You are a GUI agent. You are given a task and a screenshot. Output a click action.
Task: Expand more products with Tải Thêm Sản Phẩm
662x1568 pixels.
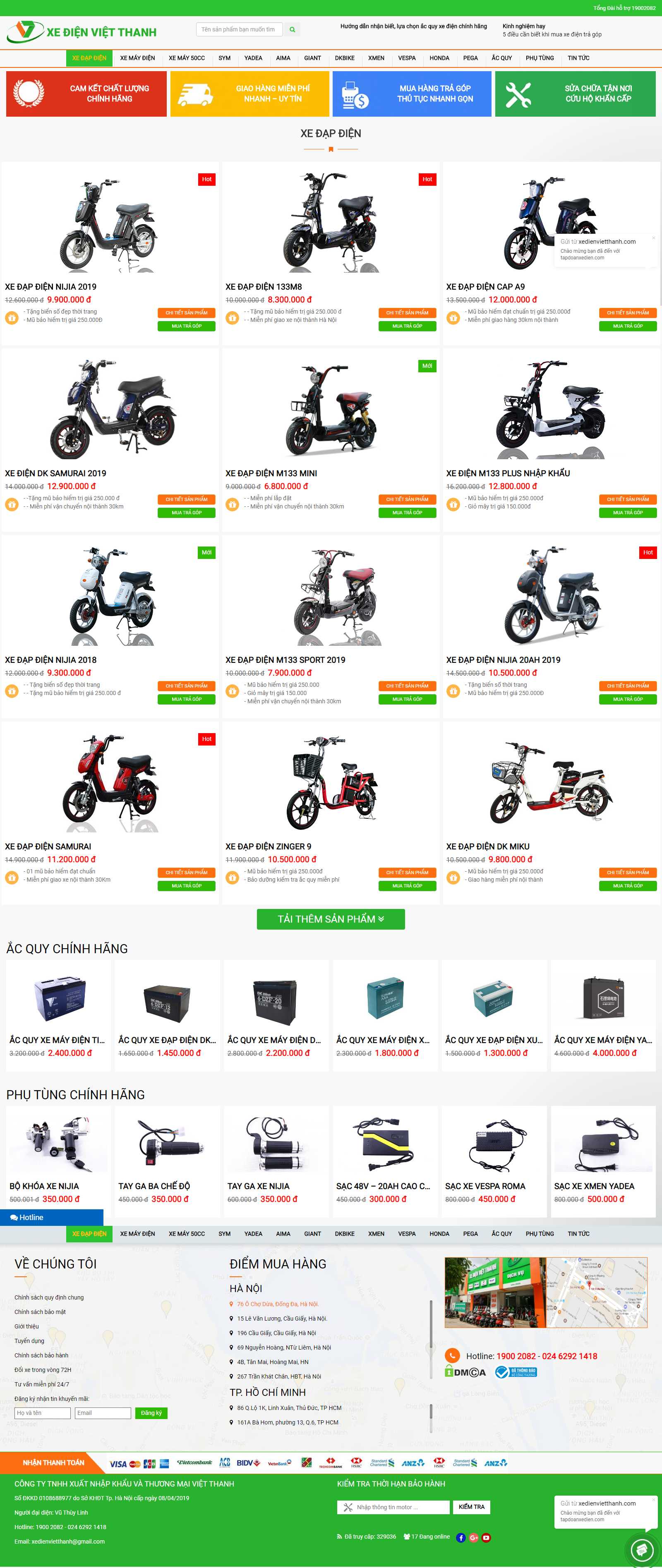coord(331,919)
